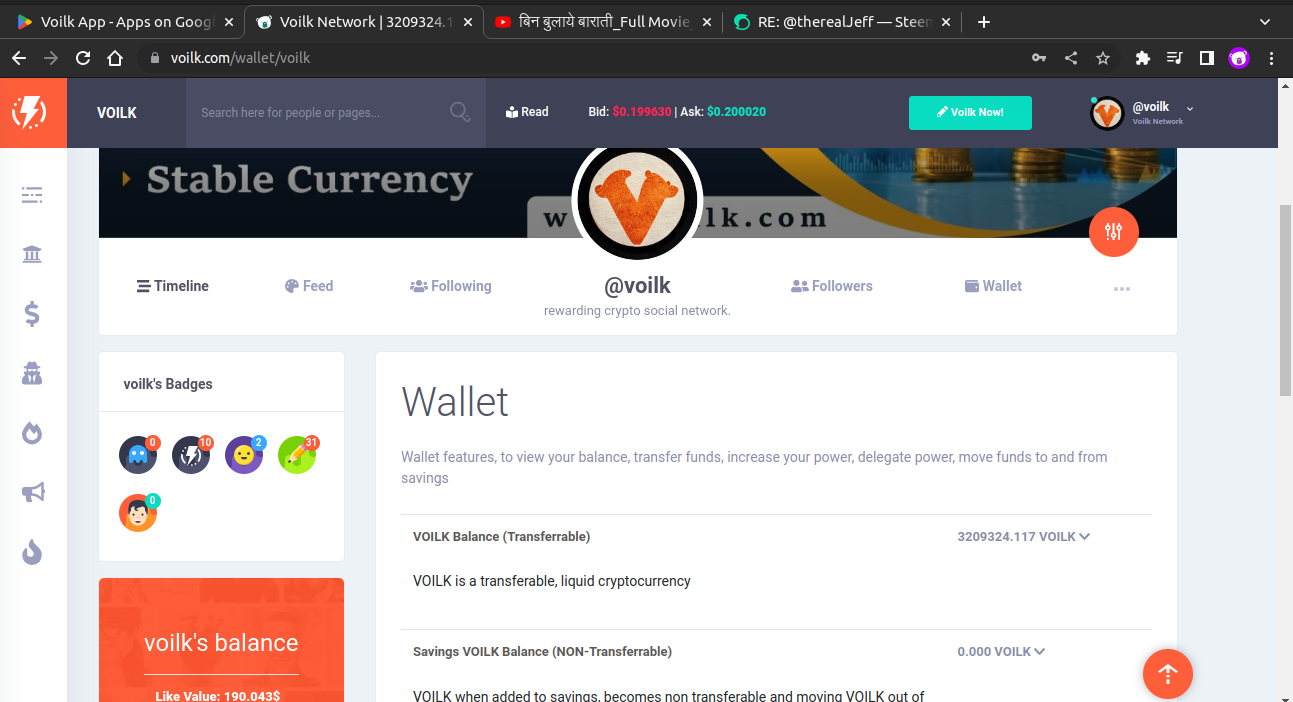Go to browser home page

tap(115, 58)
